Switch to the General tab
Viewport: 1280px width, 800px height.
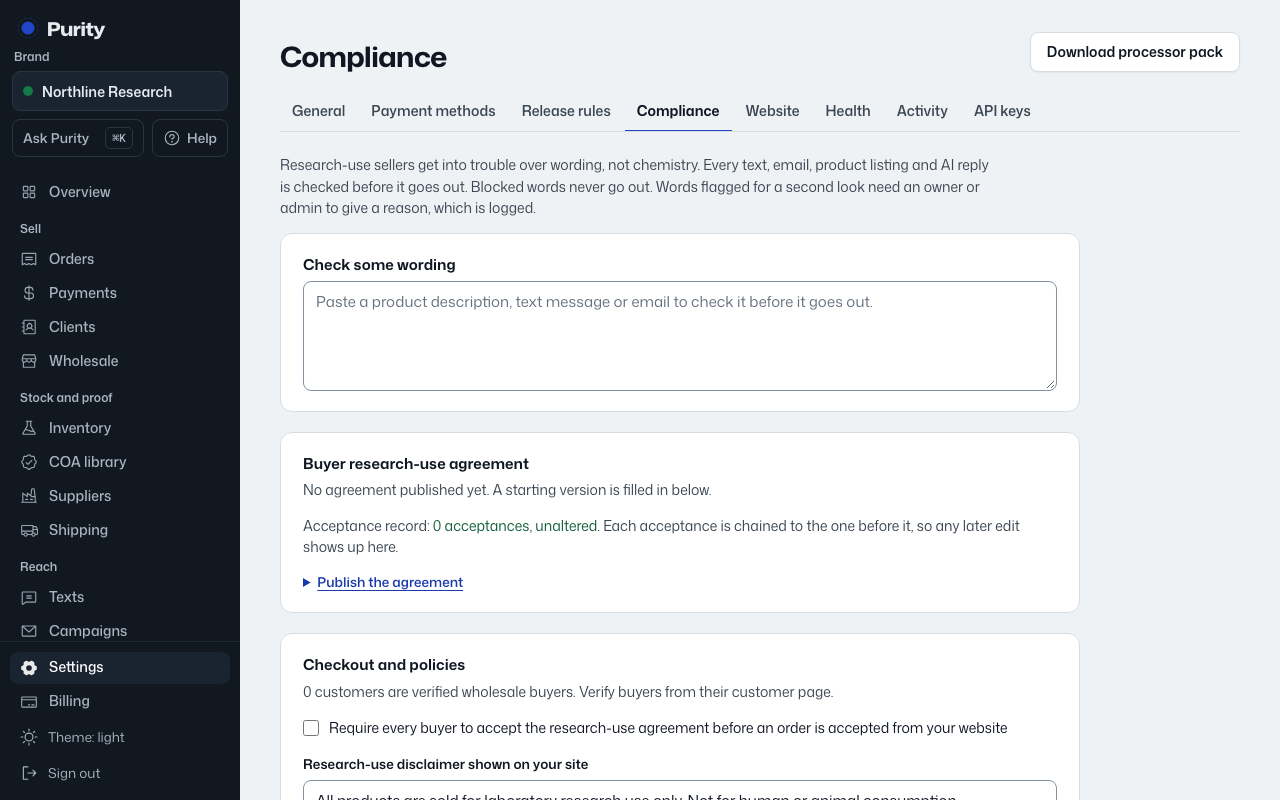(x=318, y=111)
